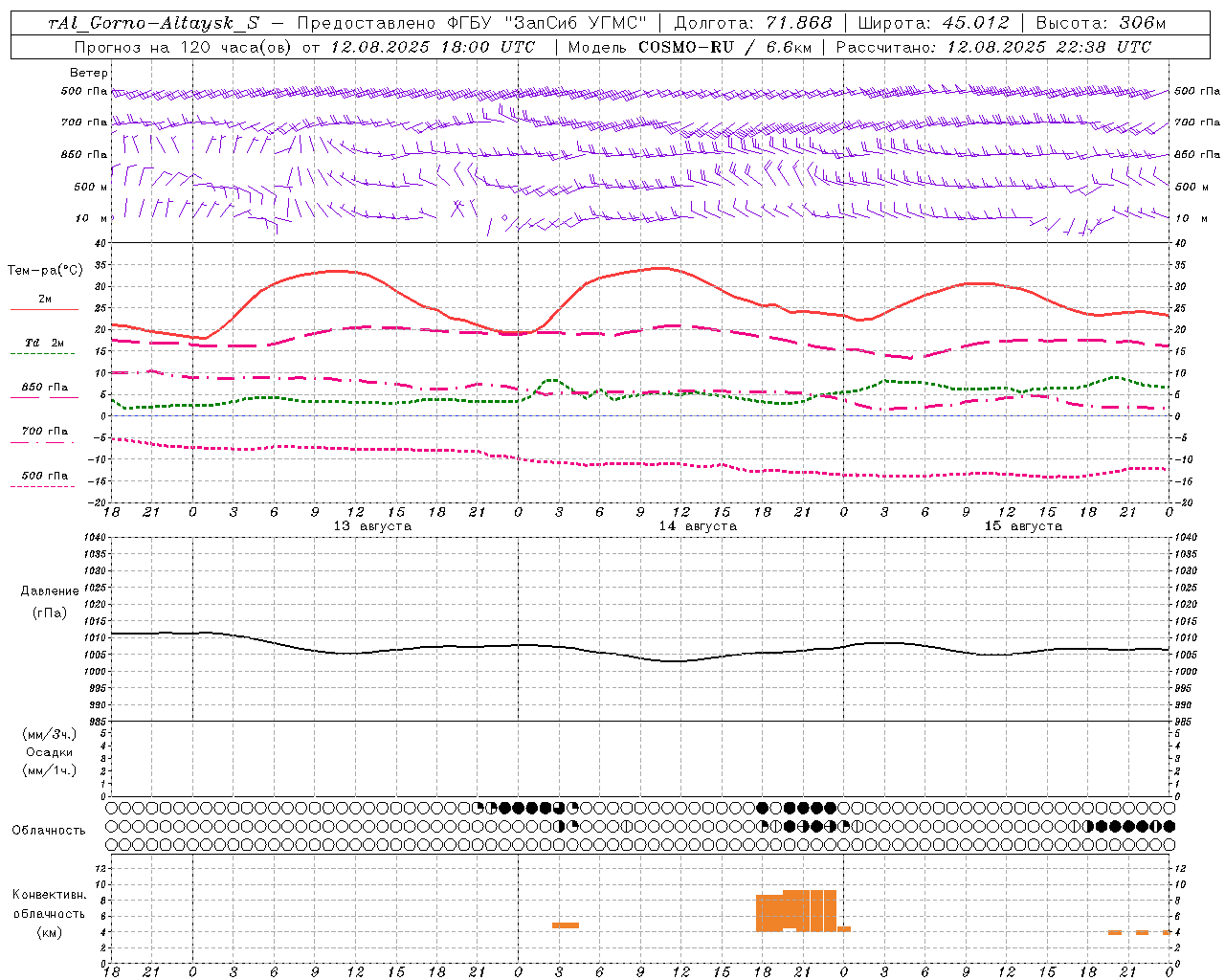Click the (км) convective height unit label
Screen dimensions: 1225x980
50,932
